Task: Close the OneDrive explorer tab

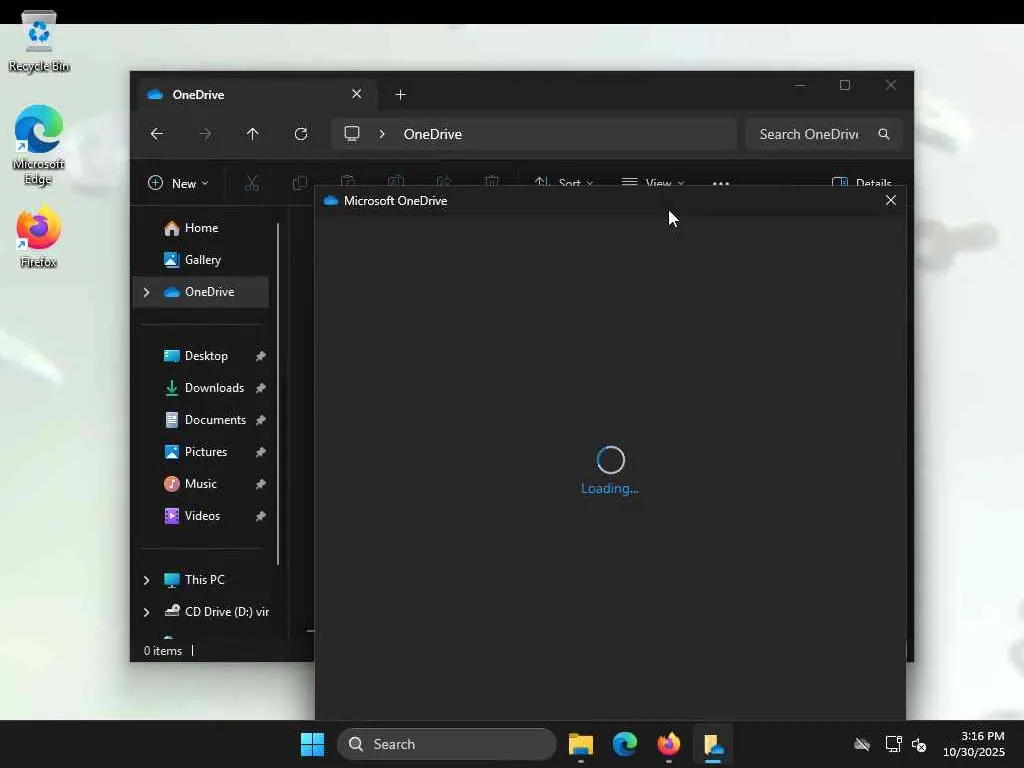Action: coord(357,94)
